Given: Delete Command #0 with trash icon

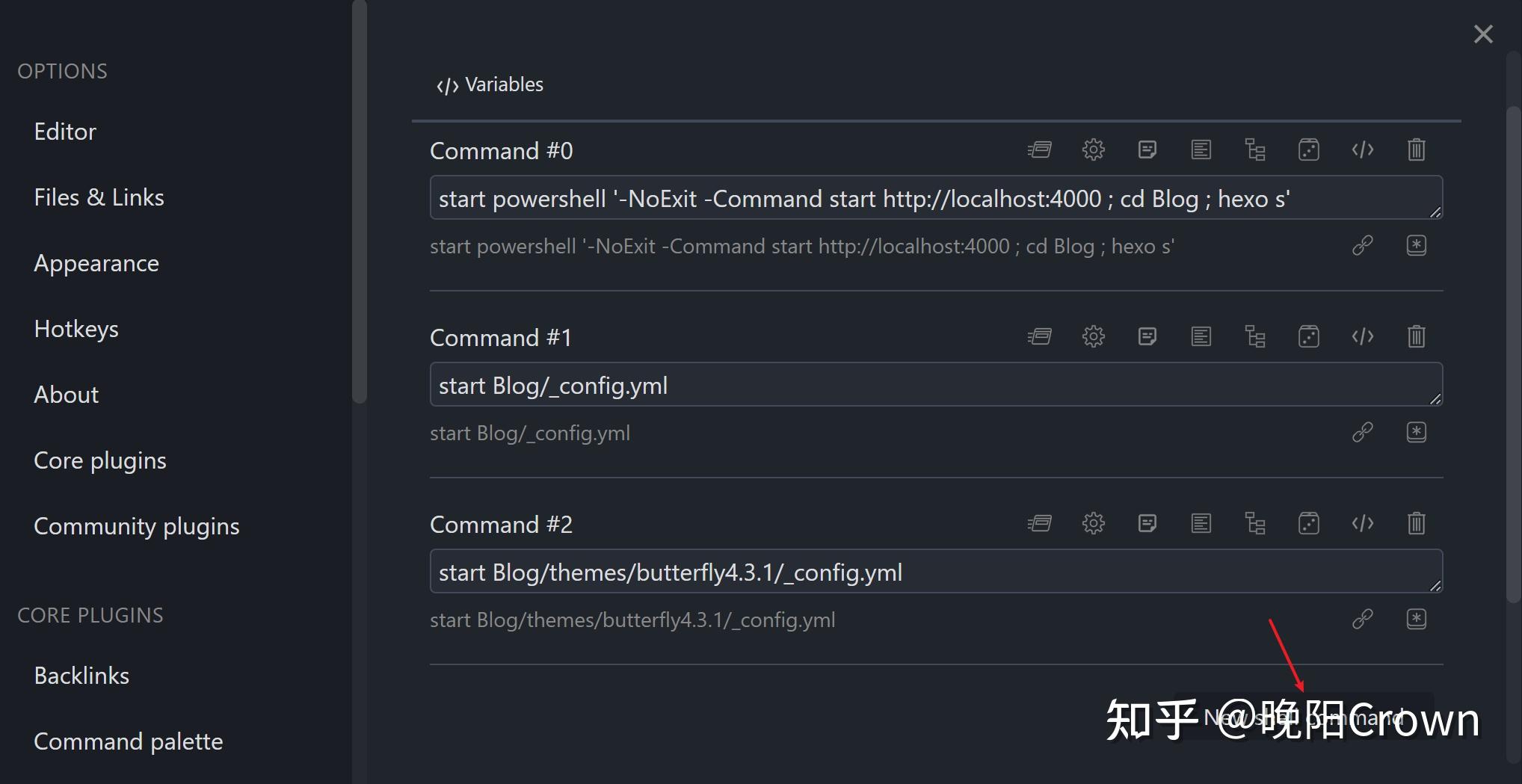Looking at the screenshot, I should pyautogui.click(x=1416, y=149).
